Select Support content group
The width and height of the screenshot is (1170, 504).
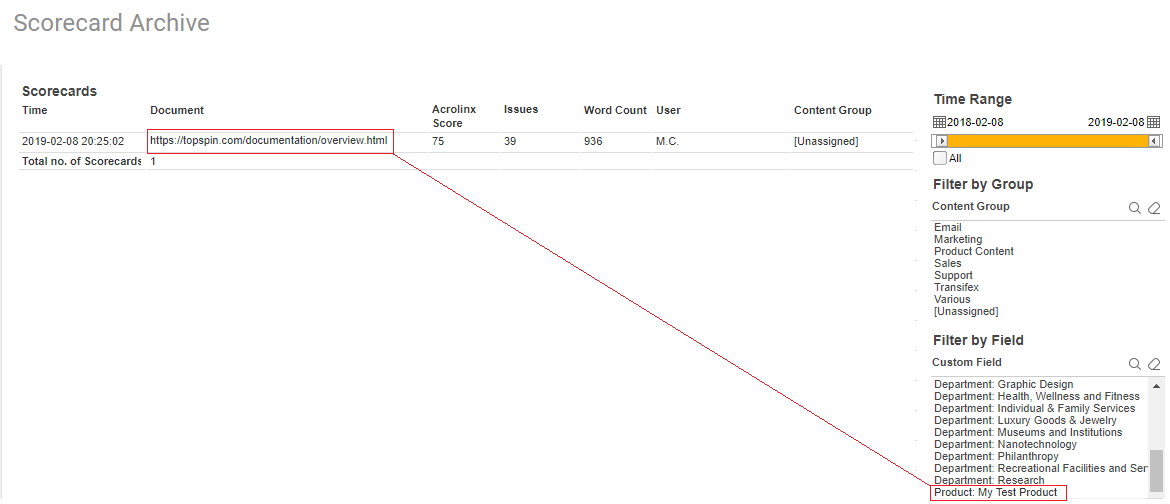click(954, 276)
